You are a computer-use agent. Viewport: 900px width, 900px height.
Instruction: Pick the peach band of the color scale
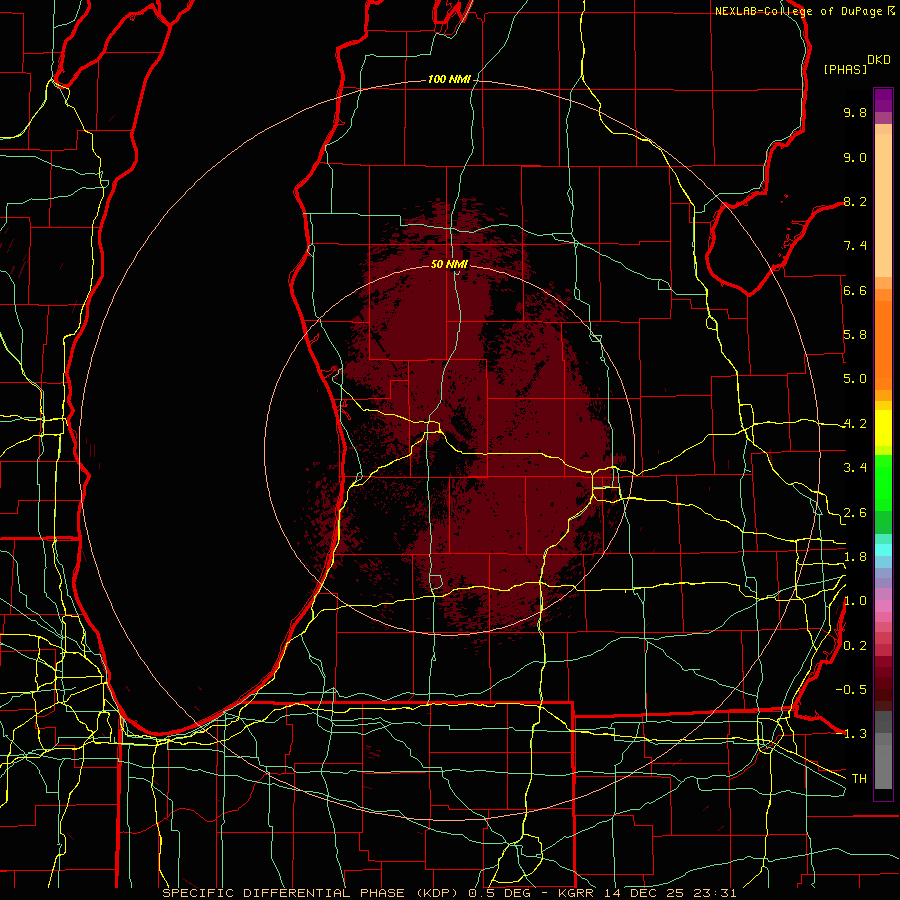tap(883, 207)
